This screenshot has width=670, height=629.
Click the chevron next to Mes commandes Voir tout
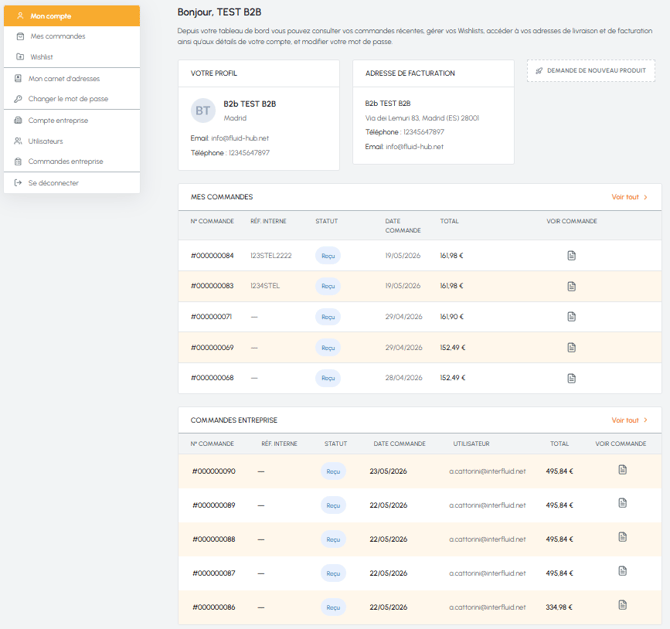(x=646, y=197)
